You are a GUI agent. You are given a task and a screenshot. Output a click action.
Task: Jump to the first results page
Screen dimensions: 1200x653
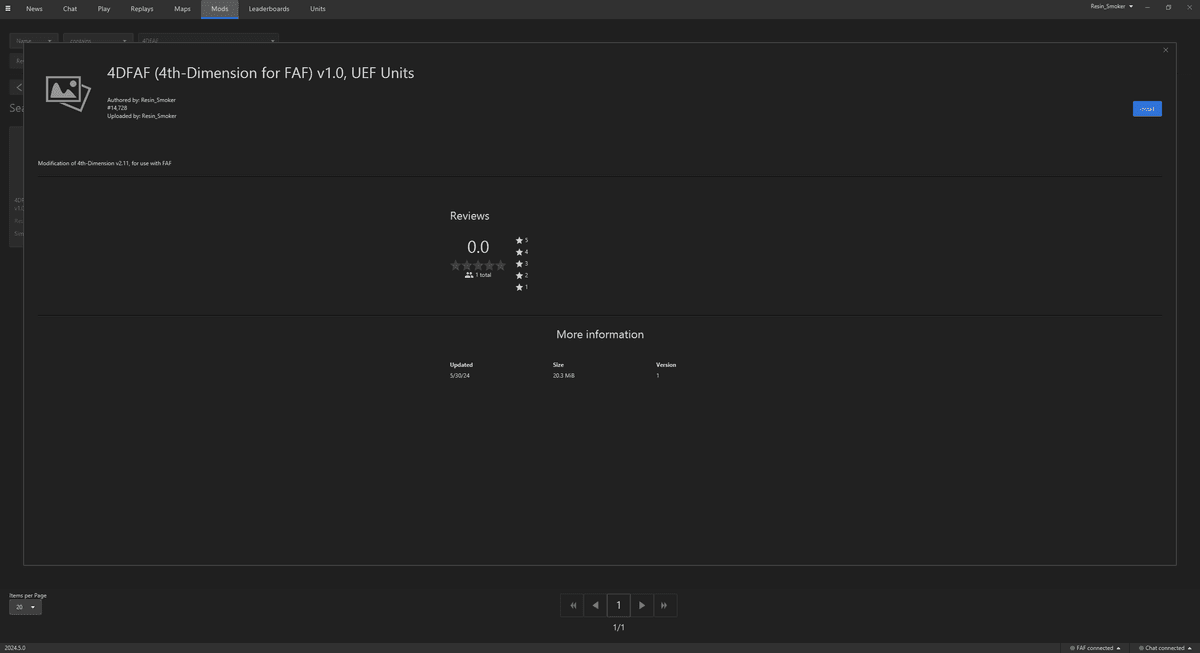pos(573,605)
